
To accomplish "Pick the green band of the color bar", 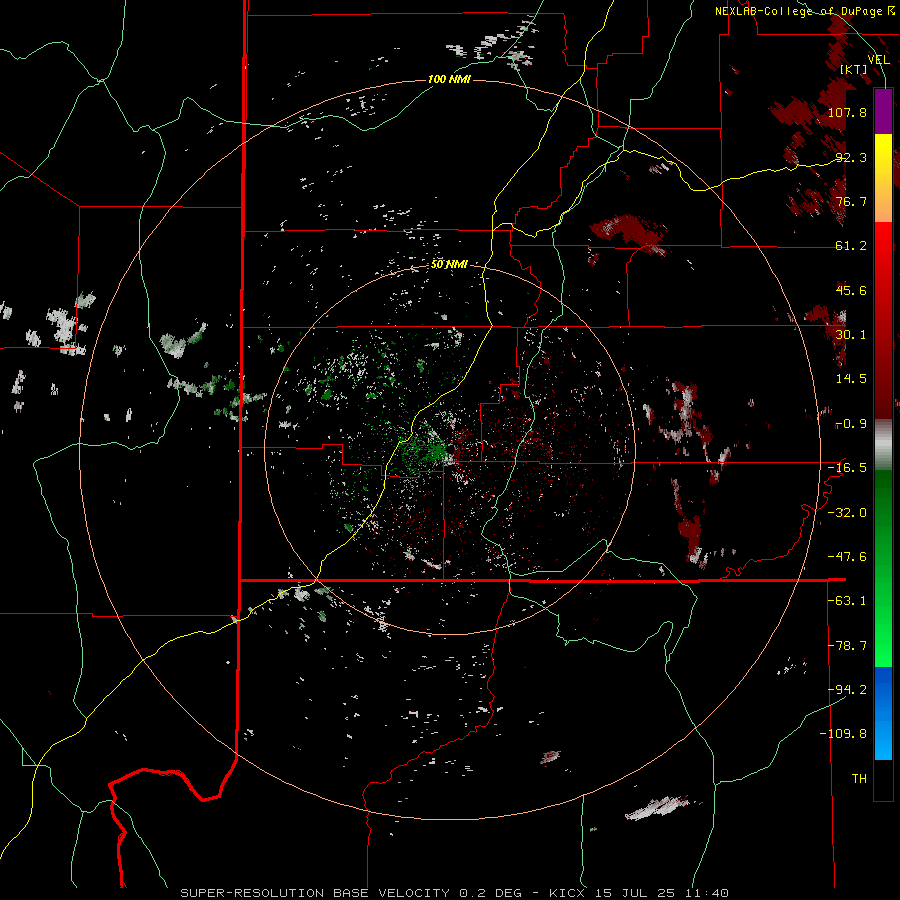I will pos(883,568).
